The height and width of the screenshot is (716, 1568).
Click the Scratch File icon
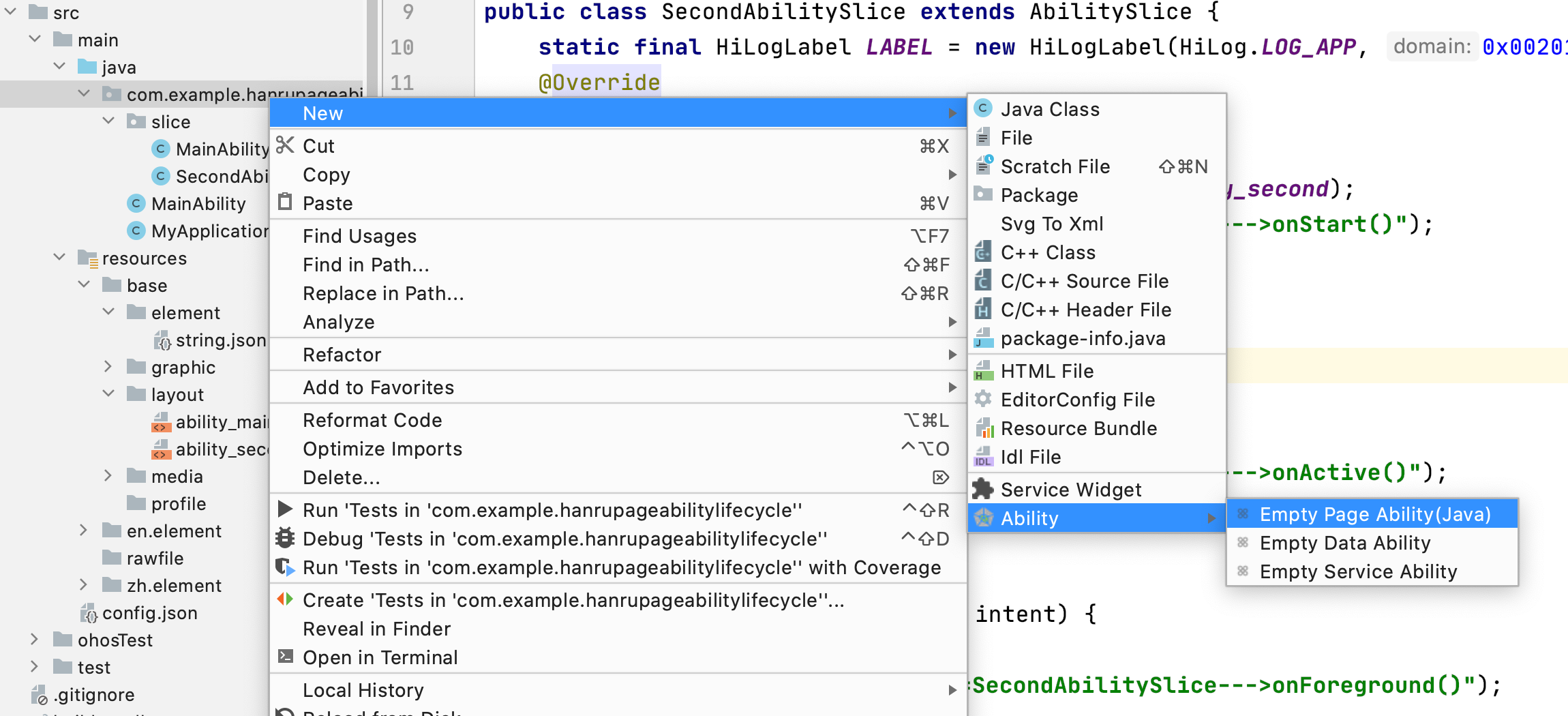tap(984, 166)
